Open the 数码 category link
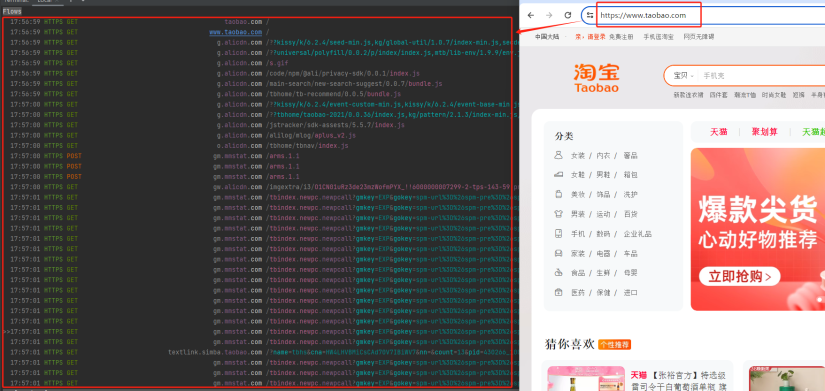Viewport: 825px width, 391px height. click(603, 234)
